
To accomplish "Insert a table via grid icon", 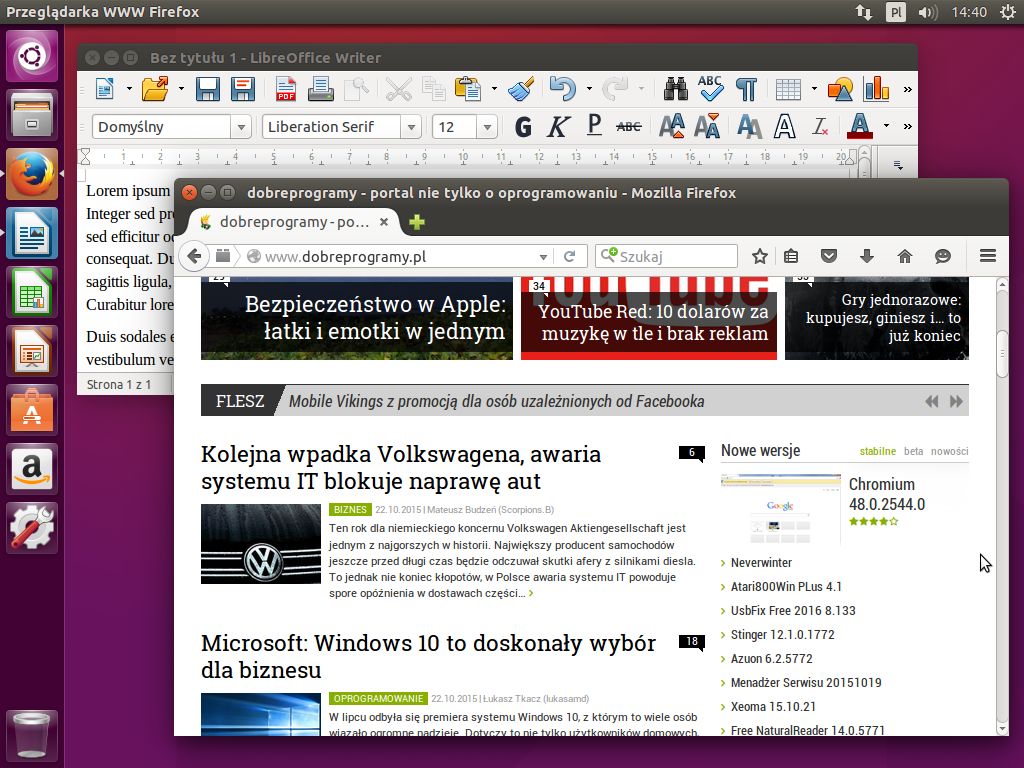I will (788, 89).
